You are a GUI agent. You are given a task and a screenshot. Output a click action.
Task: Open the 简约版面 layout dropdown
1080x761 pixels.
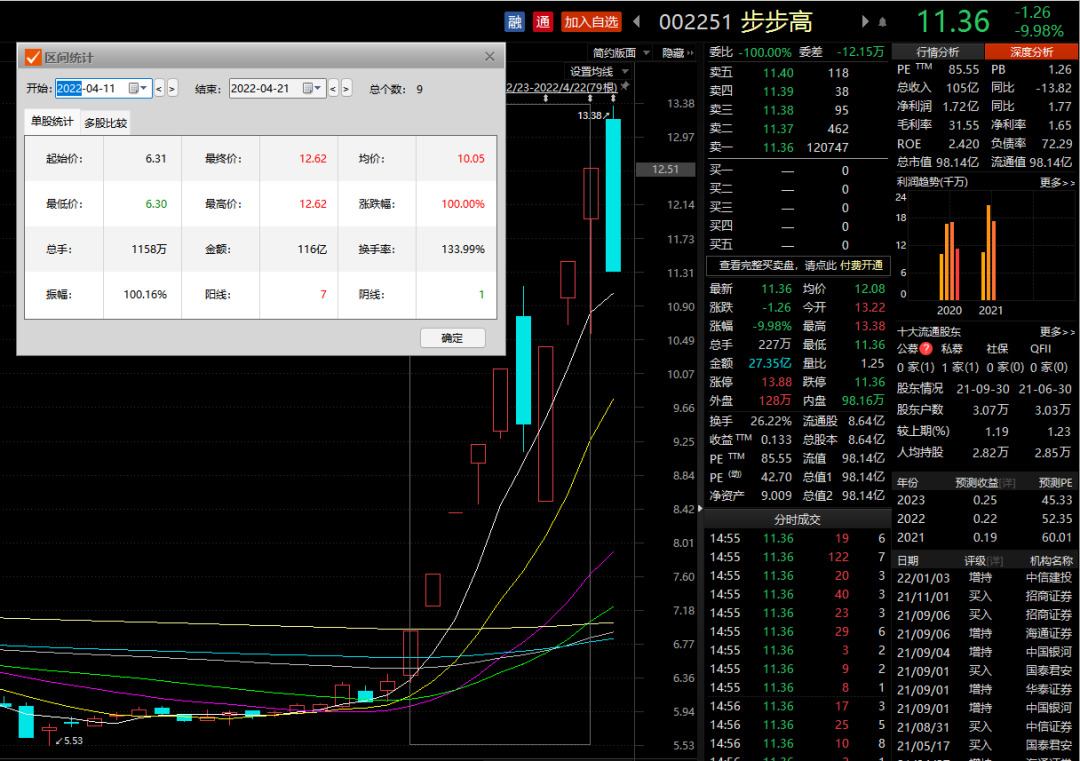621,53
